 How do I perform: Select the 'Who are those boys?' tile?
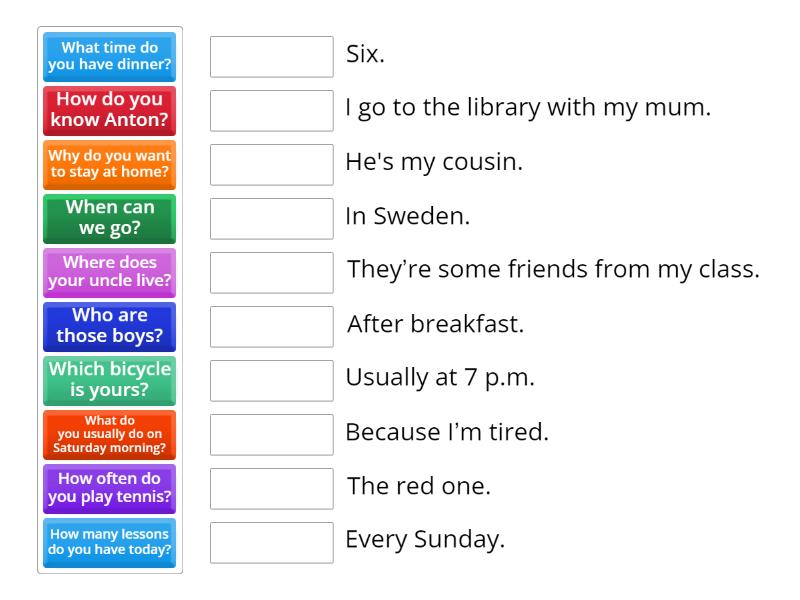click(109, 327)
